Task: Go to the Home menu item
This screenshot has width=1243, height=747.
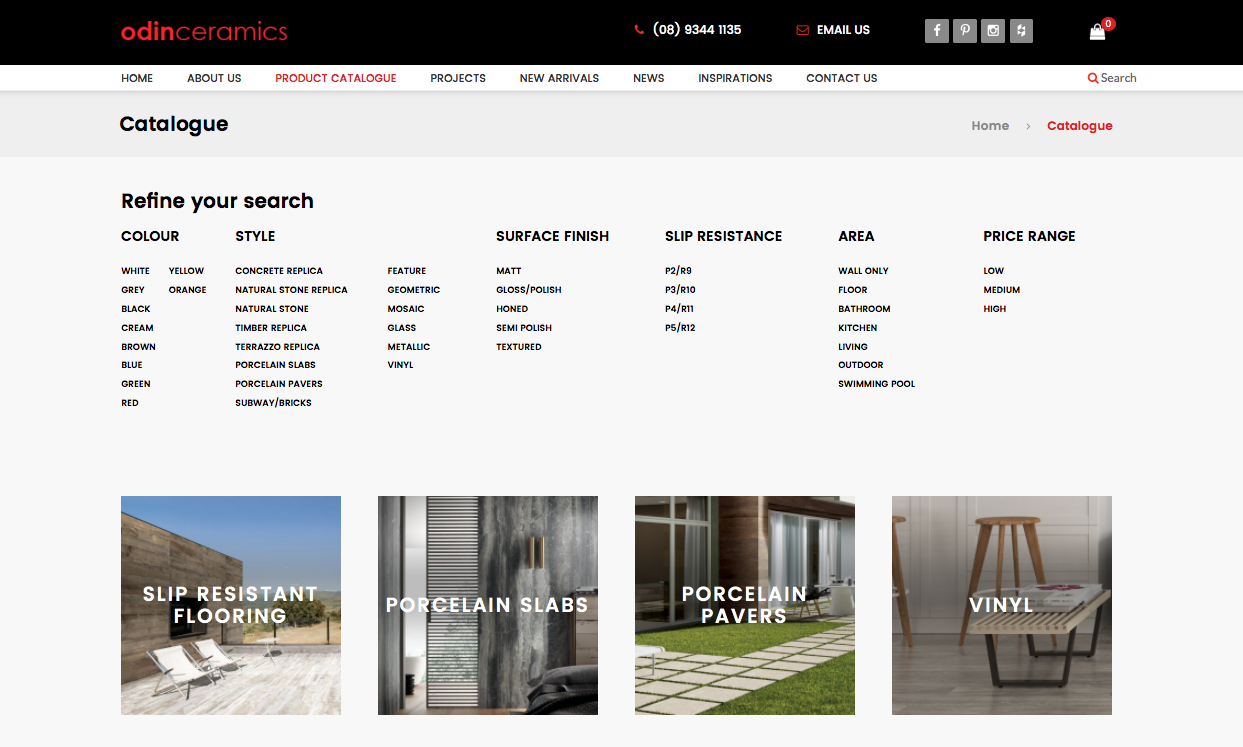Action: click(x=137, y=78)
